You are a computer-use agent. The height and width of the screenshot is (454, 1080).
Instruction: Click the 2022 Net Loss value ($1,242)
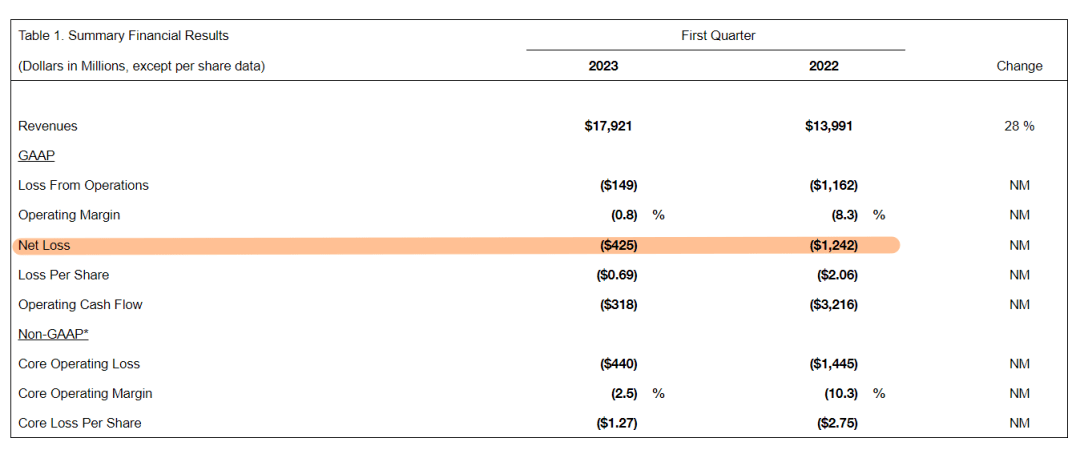(833, 245)
